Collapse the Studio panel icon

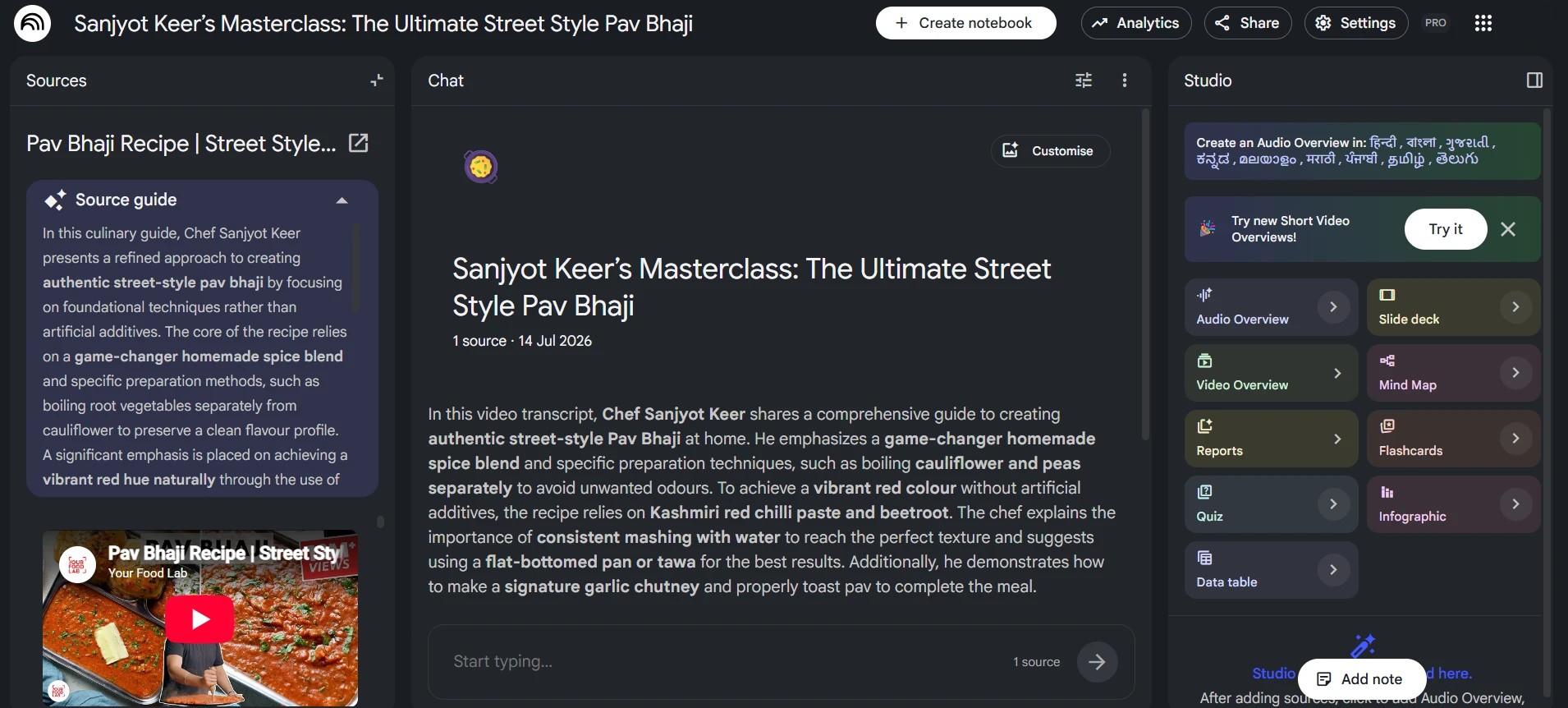(1534, 80)
